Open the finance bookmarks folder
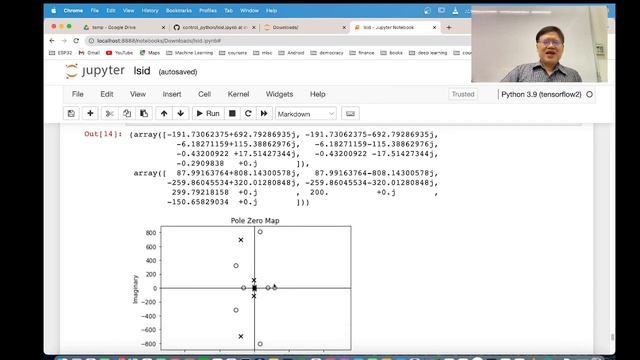This screenshot has width=640, height=360. (x=363, y=53)
